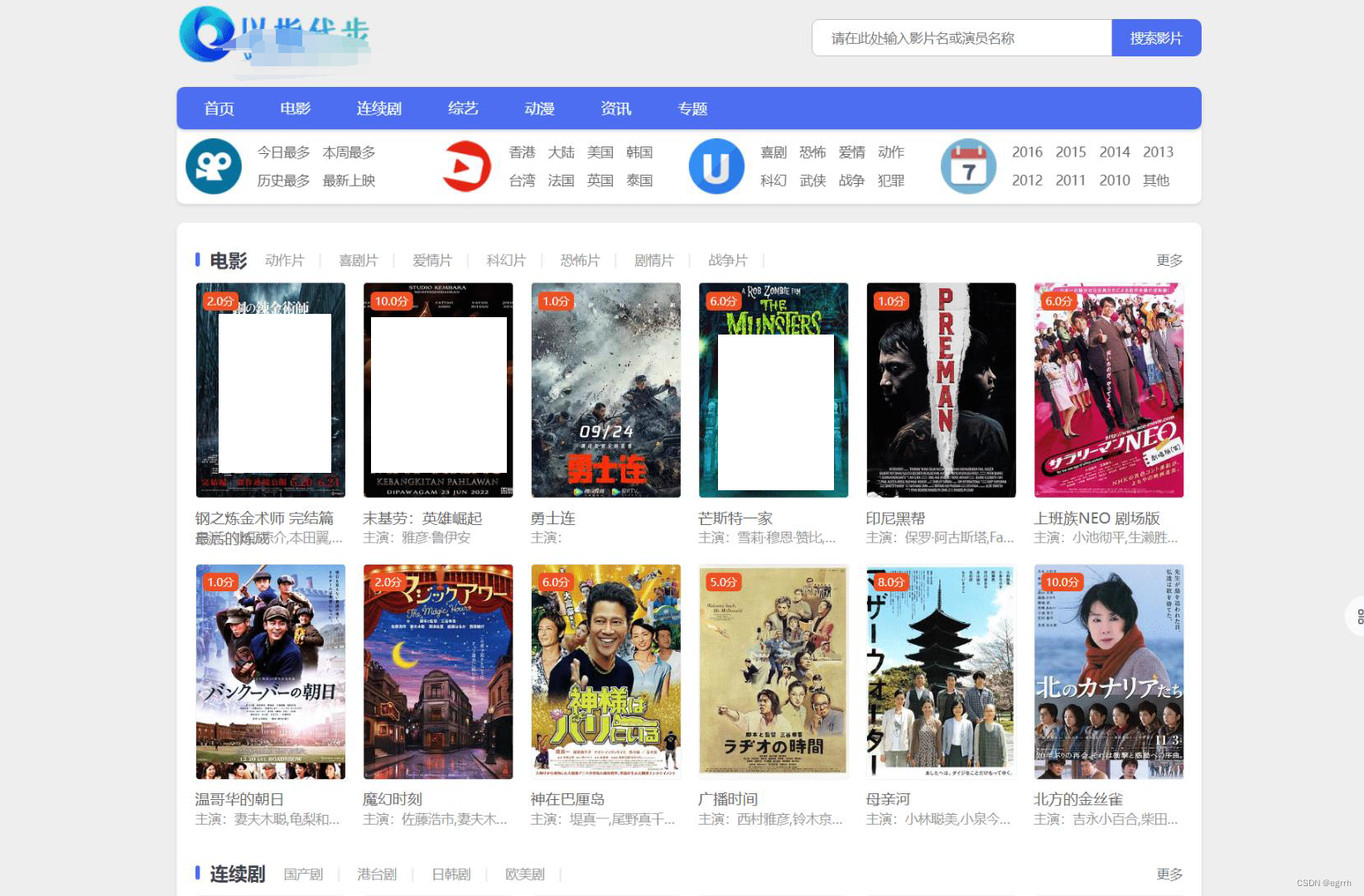
Task: Click 更多 in the 连续剧 section
Action: [1169, 874]
